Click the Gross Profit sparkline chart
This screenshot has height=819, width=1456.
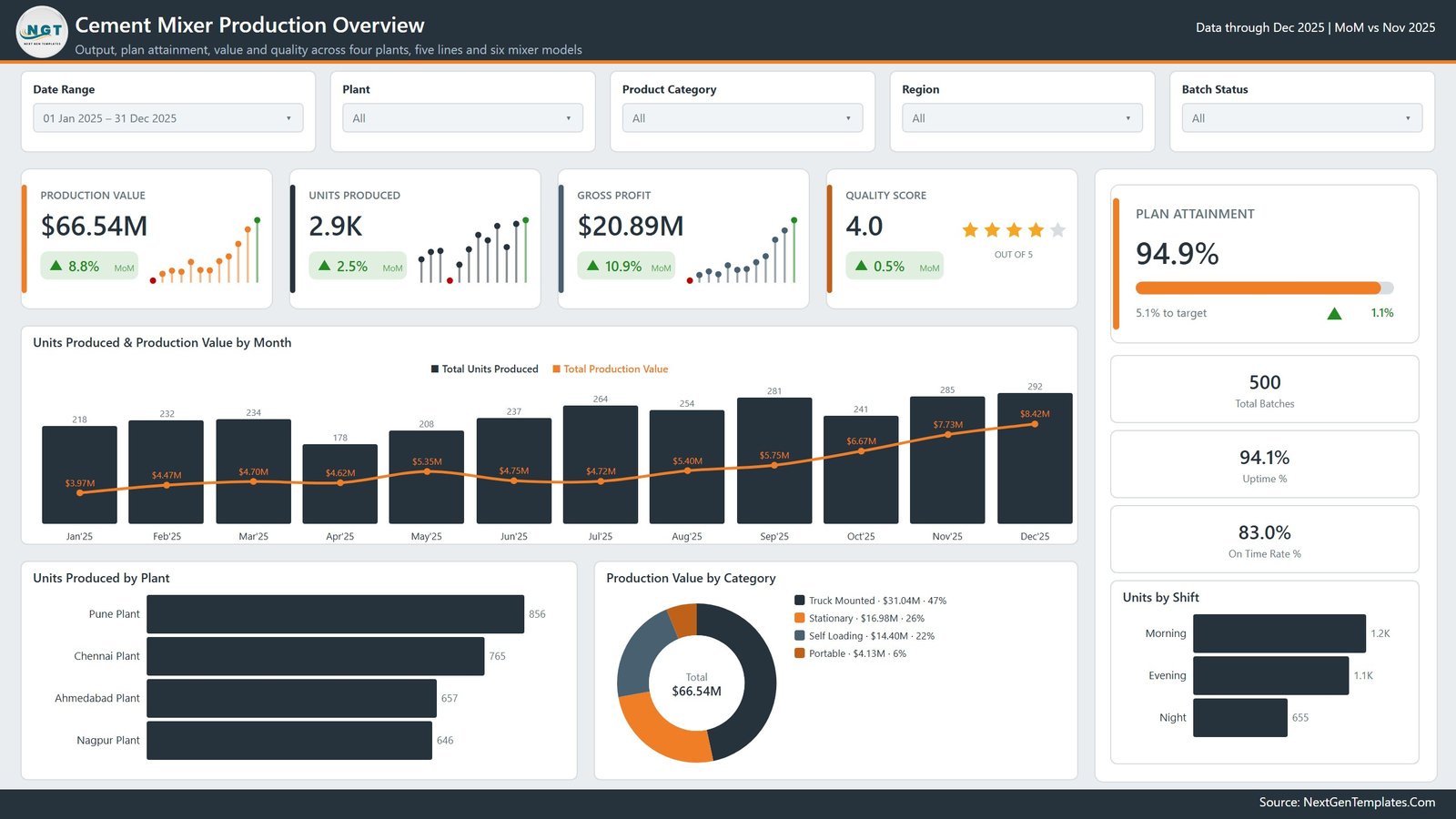(742, 250)
